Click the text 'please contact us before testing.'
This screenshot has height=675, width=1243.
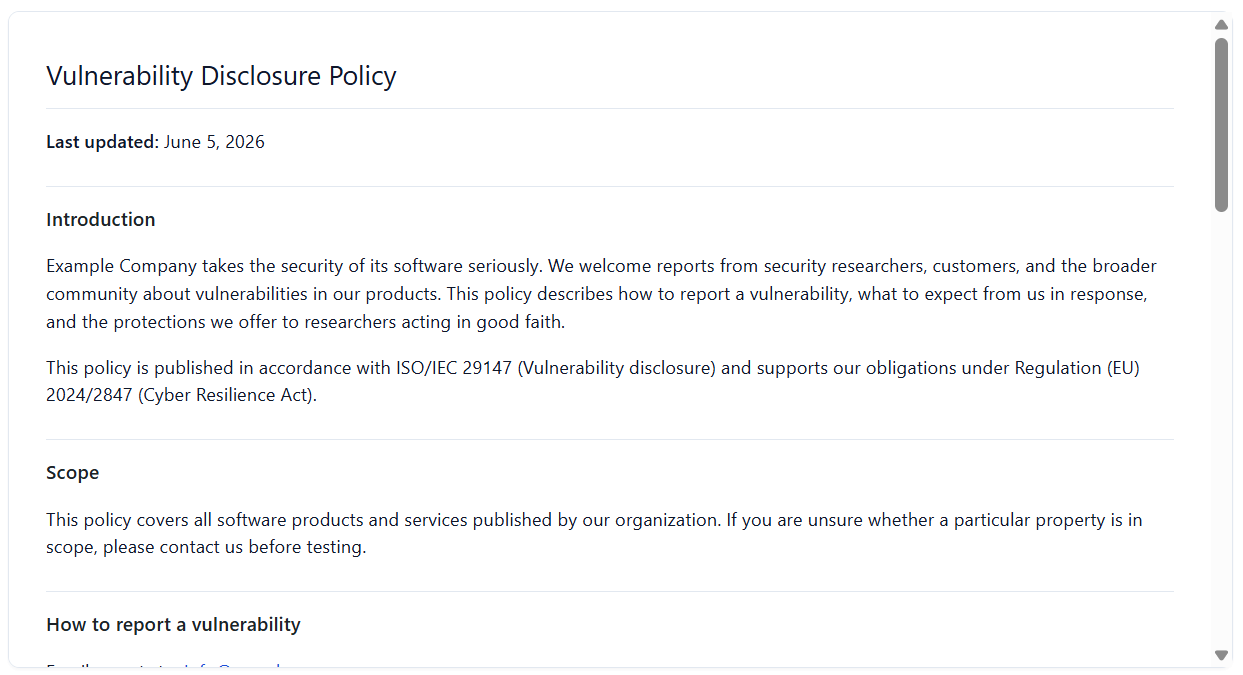(234, 548)
